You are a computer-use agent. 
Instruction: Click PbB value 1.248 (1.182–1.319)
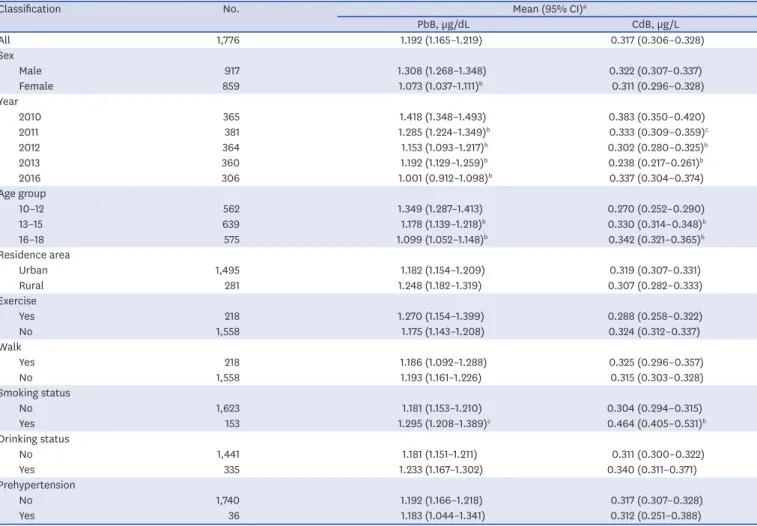pyautogui.click(x=440, y=286)
